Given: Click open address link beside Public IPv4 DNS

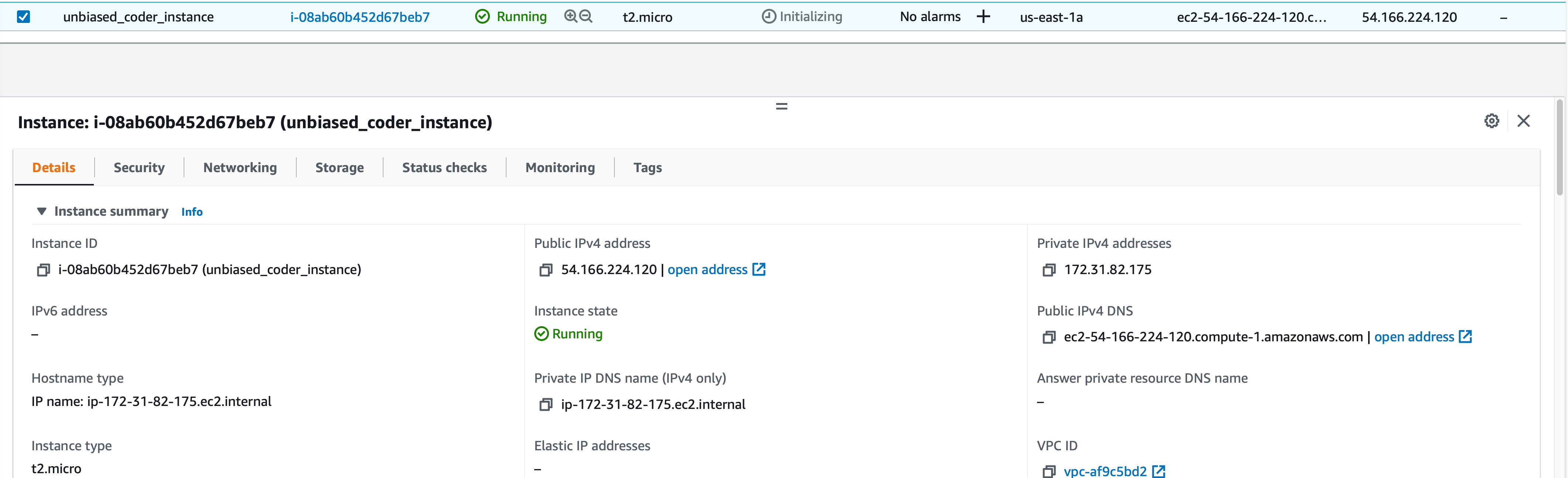Looking at the screenshot, I should click(1414, 337).
